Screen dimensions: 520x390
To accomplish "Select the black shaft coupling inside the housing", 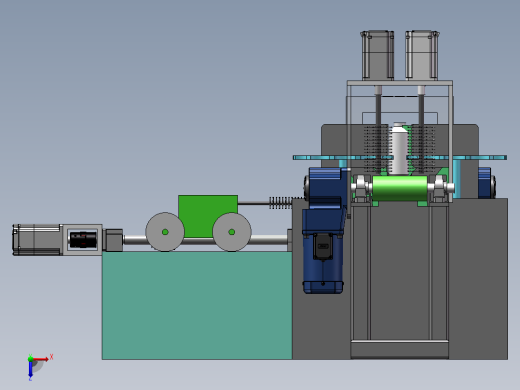I will pos(83,239).
